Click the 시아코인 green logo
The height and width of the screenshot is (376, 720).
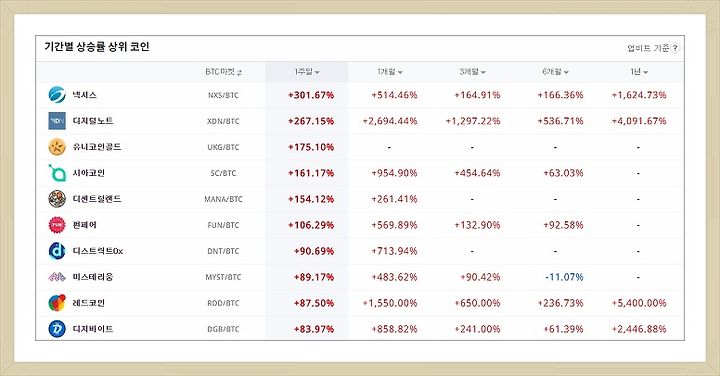(x=57, y=173)
